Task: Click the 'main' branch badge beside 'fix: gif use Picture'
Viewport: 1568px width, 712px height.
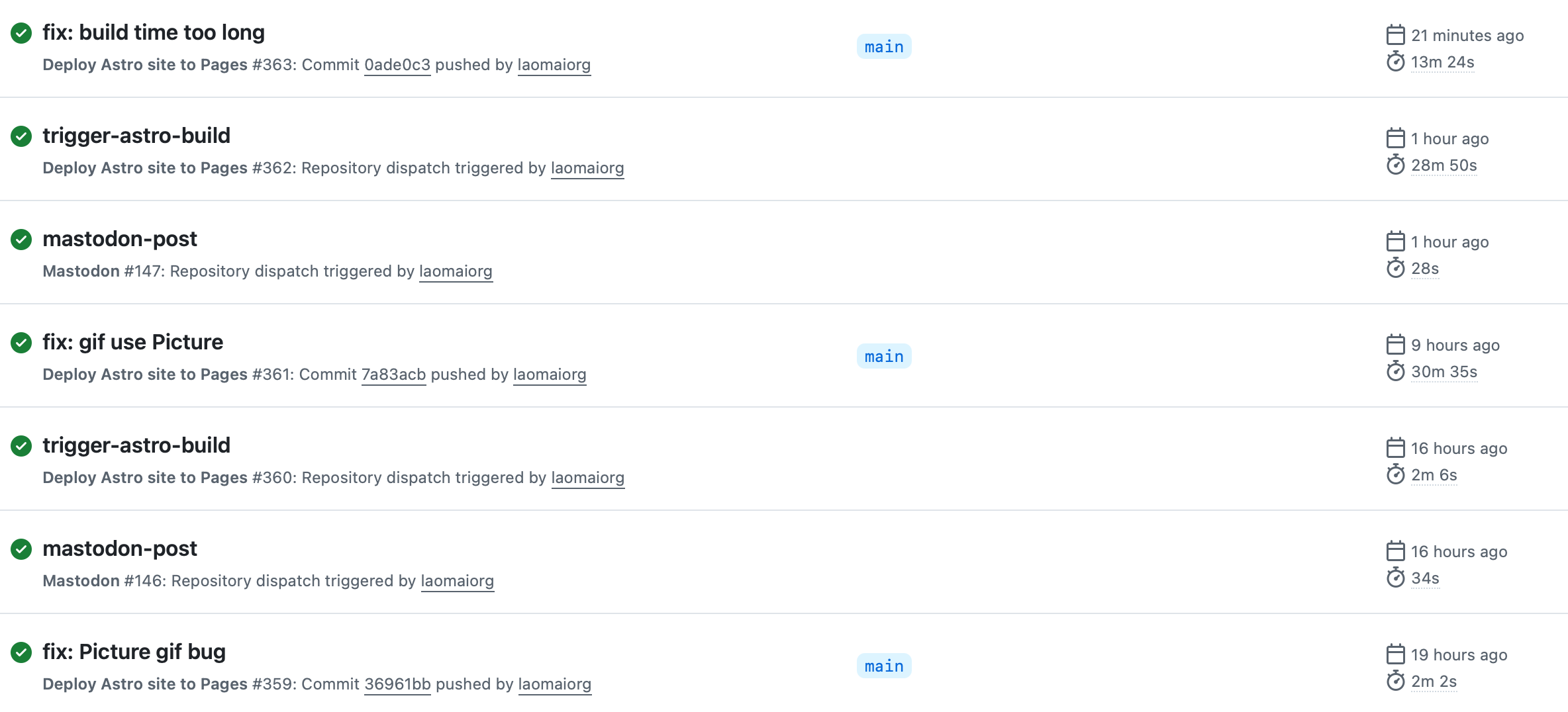Action: 884,356
